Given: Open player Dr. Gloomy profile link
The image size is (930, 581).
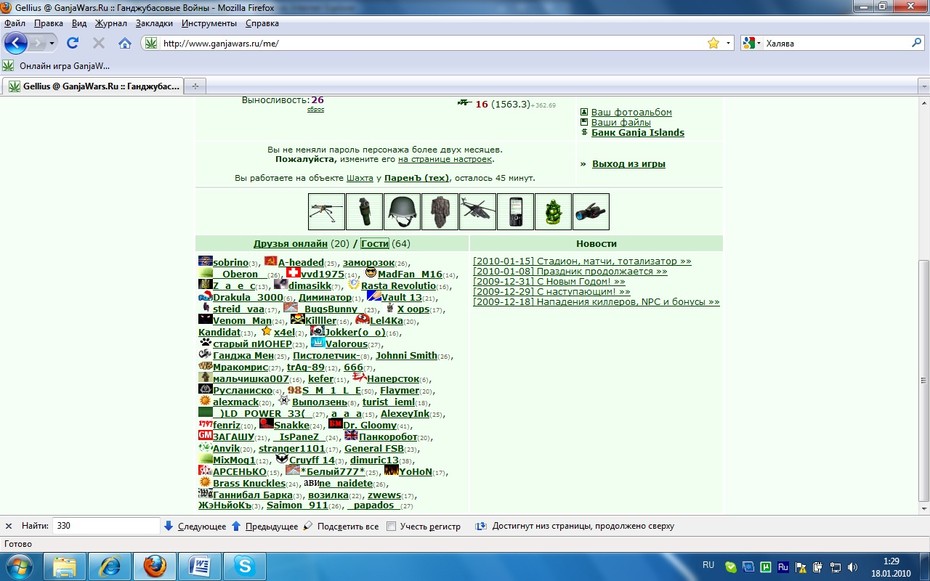Looking at the screenshot, I should coord(370,425).
